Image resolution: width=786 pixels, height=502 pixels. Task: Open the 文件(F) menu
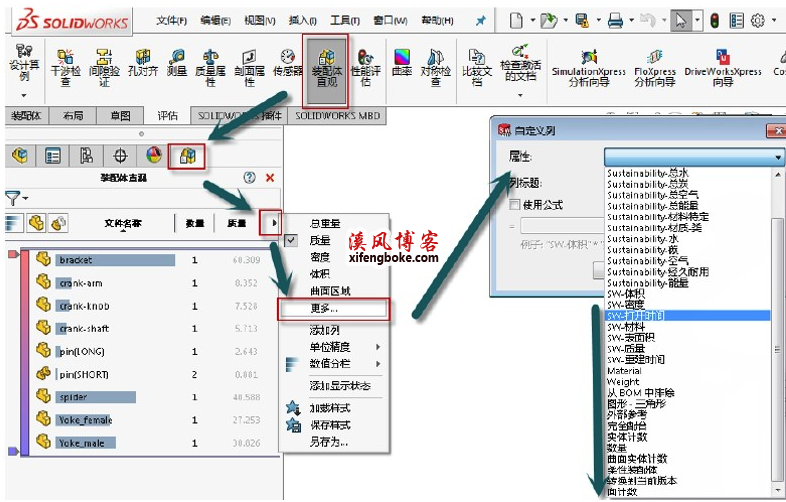pos(171,21)
